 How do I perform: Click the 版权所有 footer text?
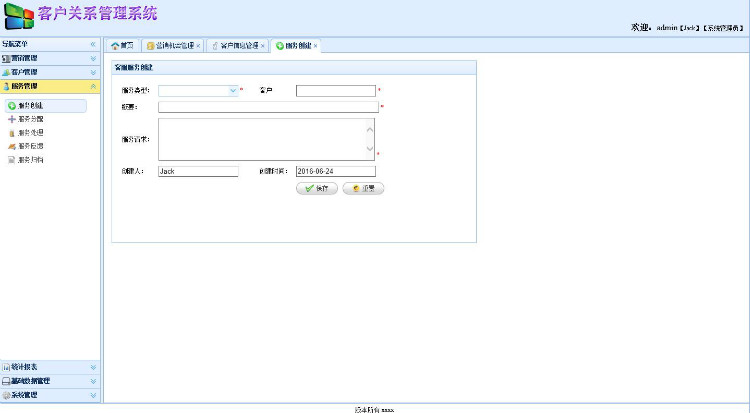[x=374, y=410]
